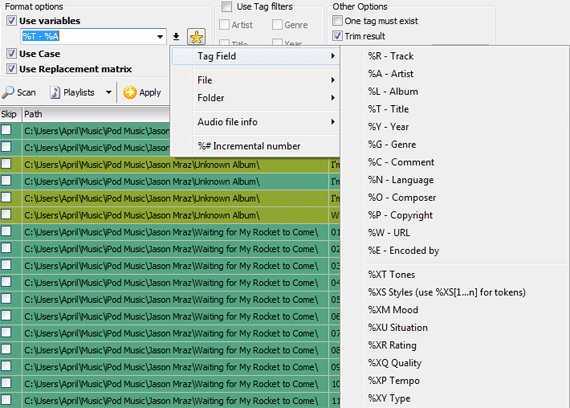Uncheck Use variables checkbox
Image resolution: width=570 pixels, height=408 pixels.
(x=11, y=20)
